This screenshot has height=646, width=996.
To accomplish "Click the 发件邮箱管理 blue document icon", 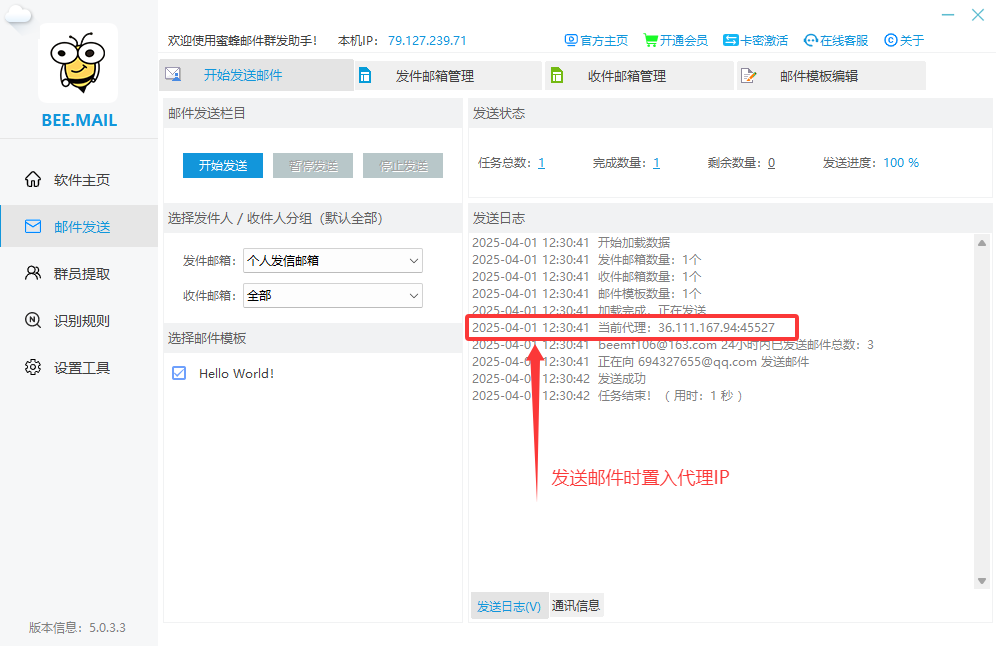I will point(365,76).
